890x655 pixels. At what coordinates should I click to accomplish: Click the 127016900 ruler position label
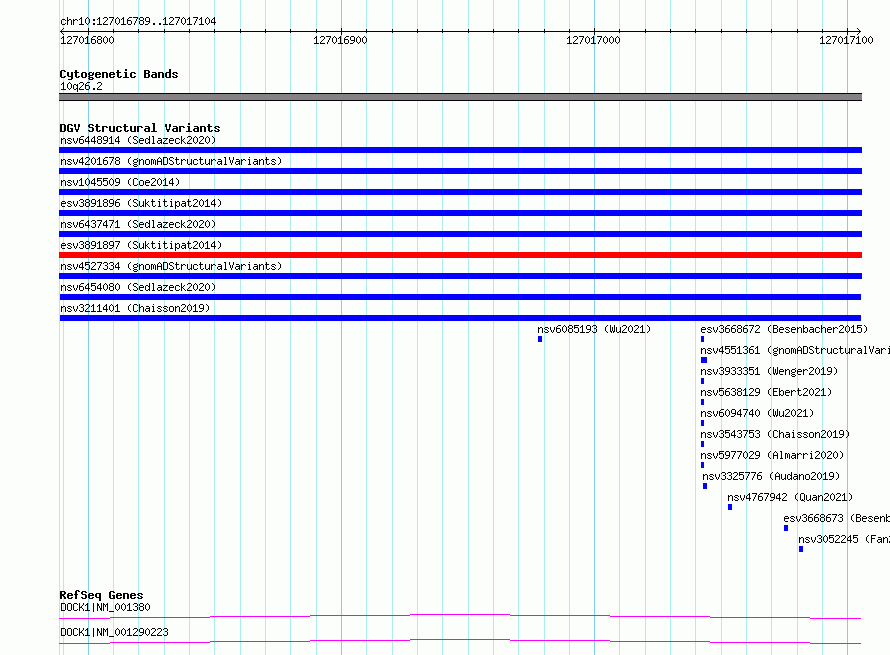click(x=340, y=40)
